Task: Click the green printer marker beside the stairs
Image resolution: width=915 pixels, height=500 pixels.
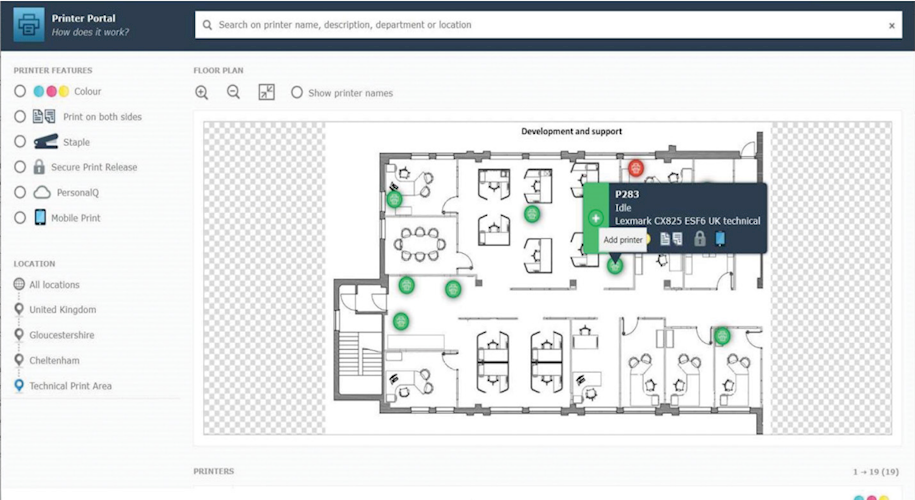Action: point(401,321)
